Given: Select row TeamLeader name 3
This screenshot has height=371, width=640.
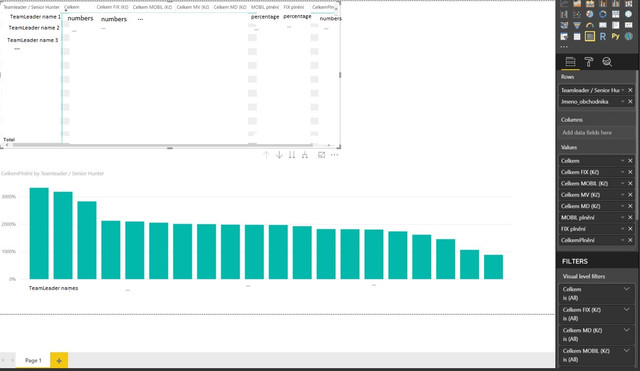Looking at the screenshot, I should [33, 40].
